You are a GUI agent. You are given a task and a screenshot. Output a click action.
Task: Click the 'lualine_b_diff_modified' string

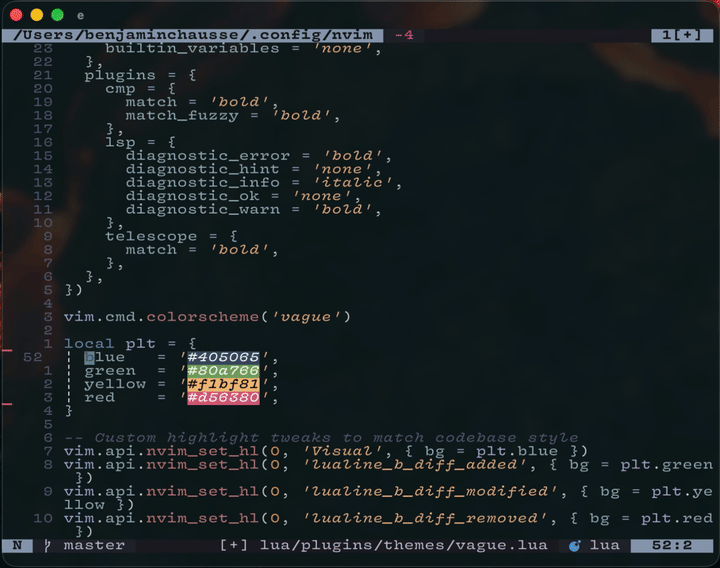point(429,492)
